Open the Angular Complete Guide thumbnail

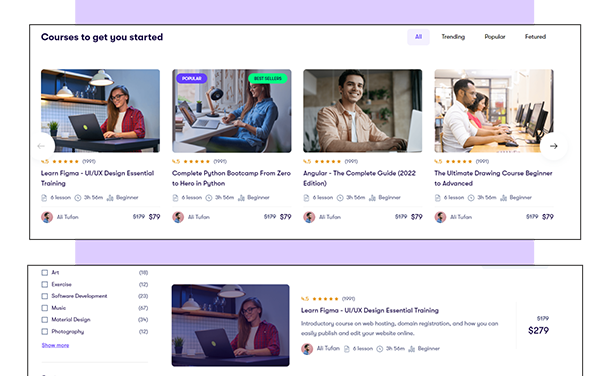pos(363,111)
